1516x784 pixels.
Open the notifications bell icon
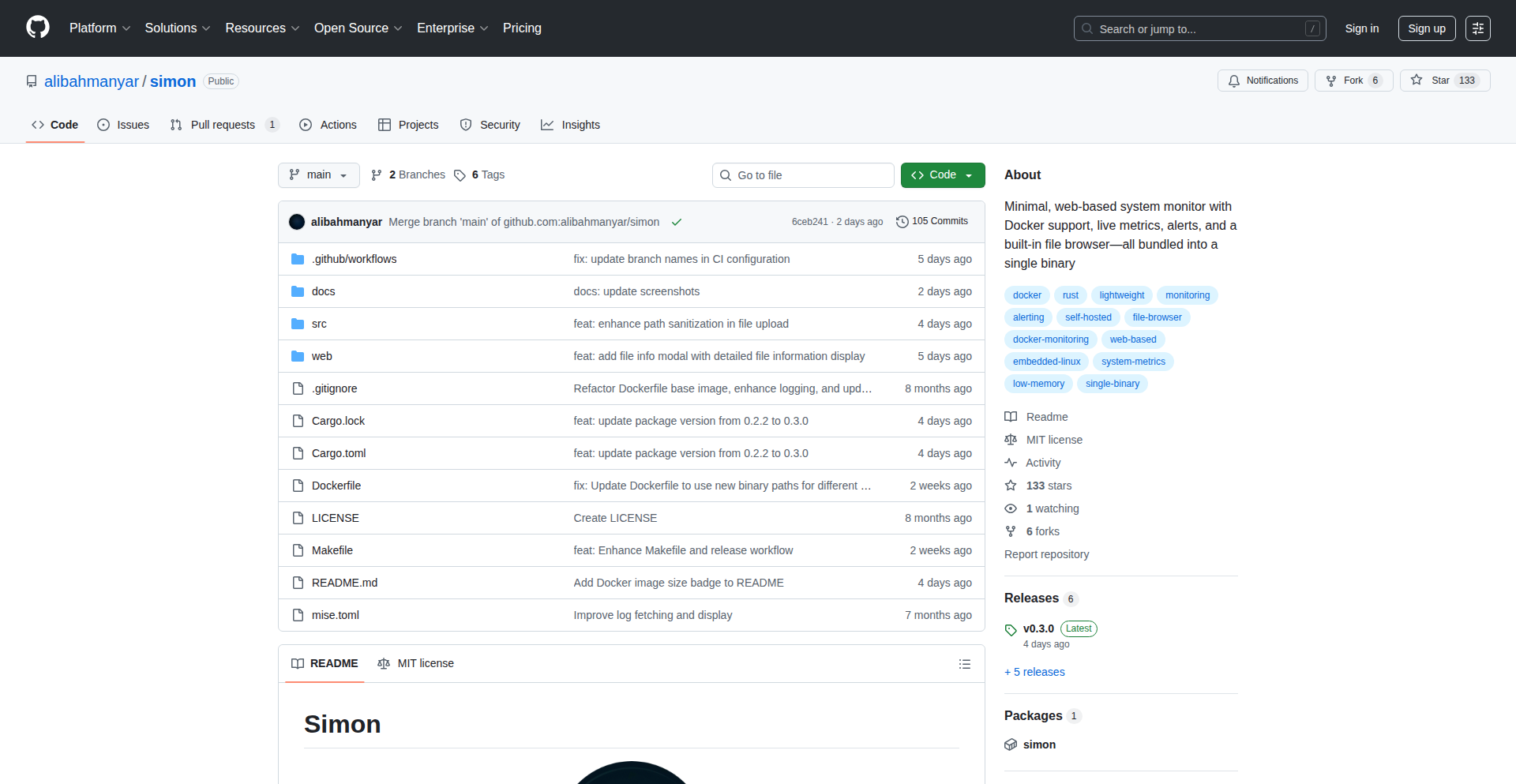click(x=1234, y=80)
